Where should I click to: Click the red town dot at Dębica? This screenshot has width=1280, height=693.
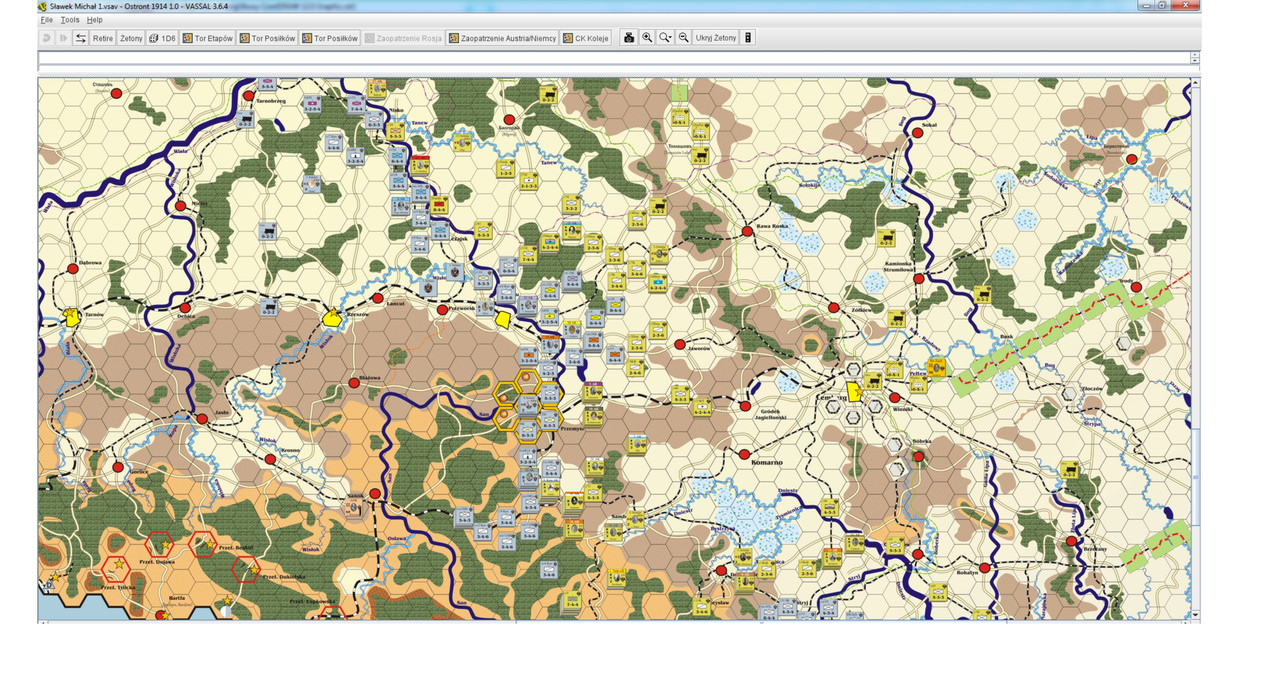point(185,307)
